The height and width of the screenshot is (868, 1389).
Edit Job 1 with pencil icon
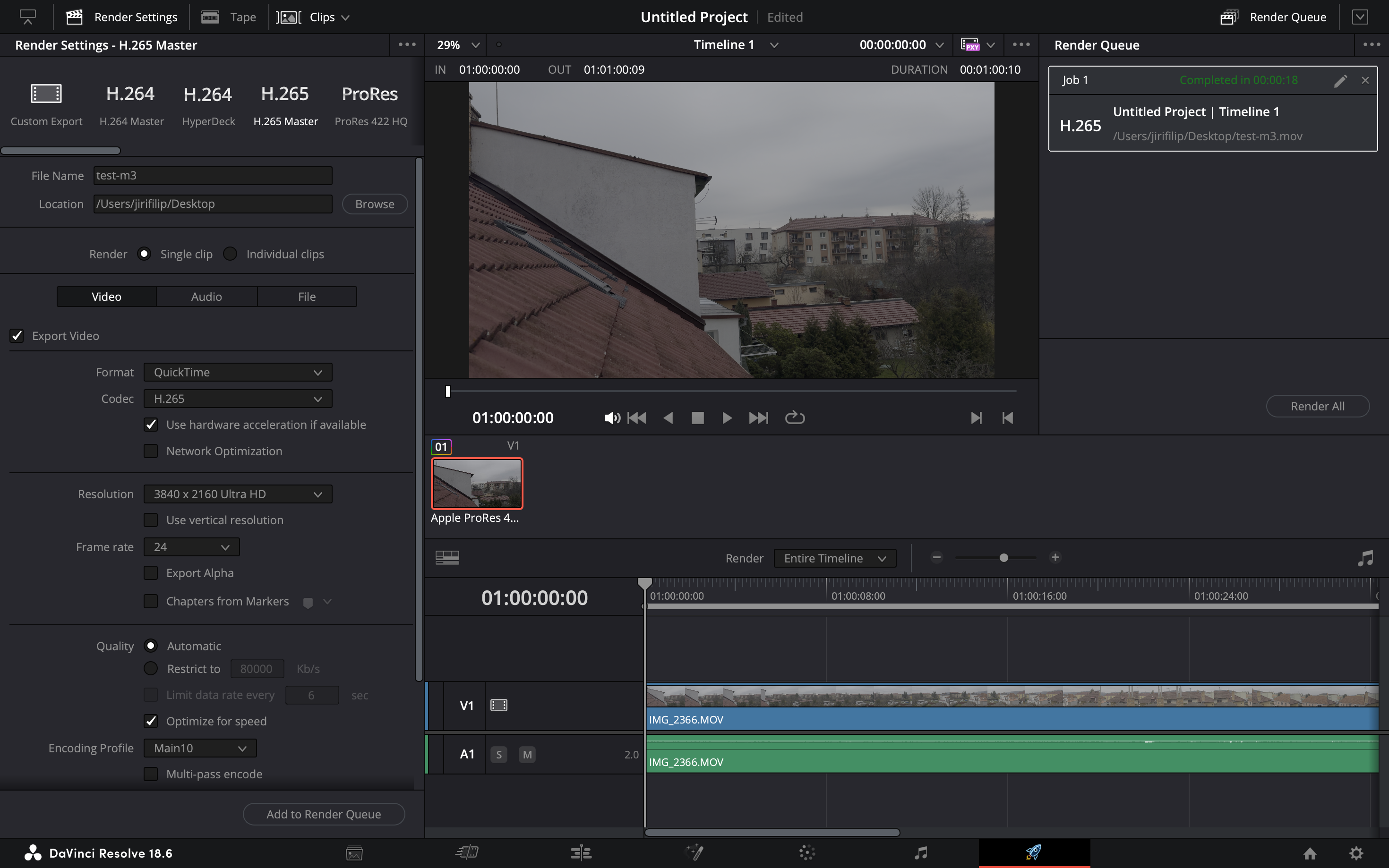1340,80
